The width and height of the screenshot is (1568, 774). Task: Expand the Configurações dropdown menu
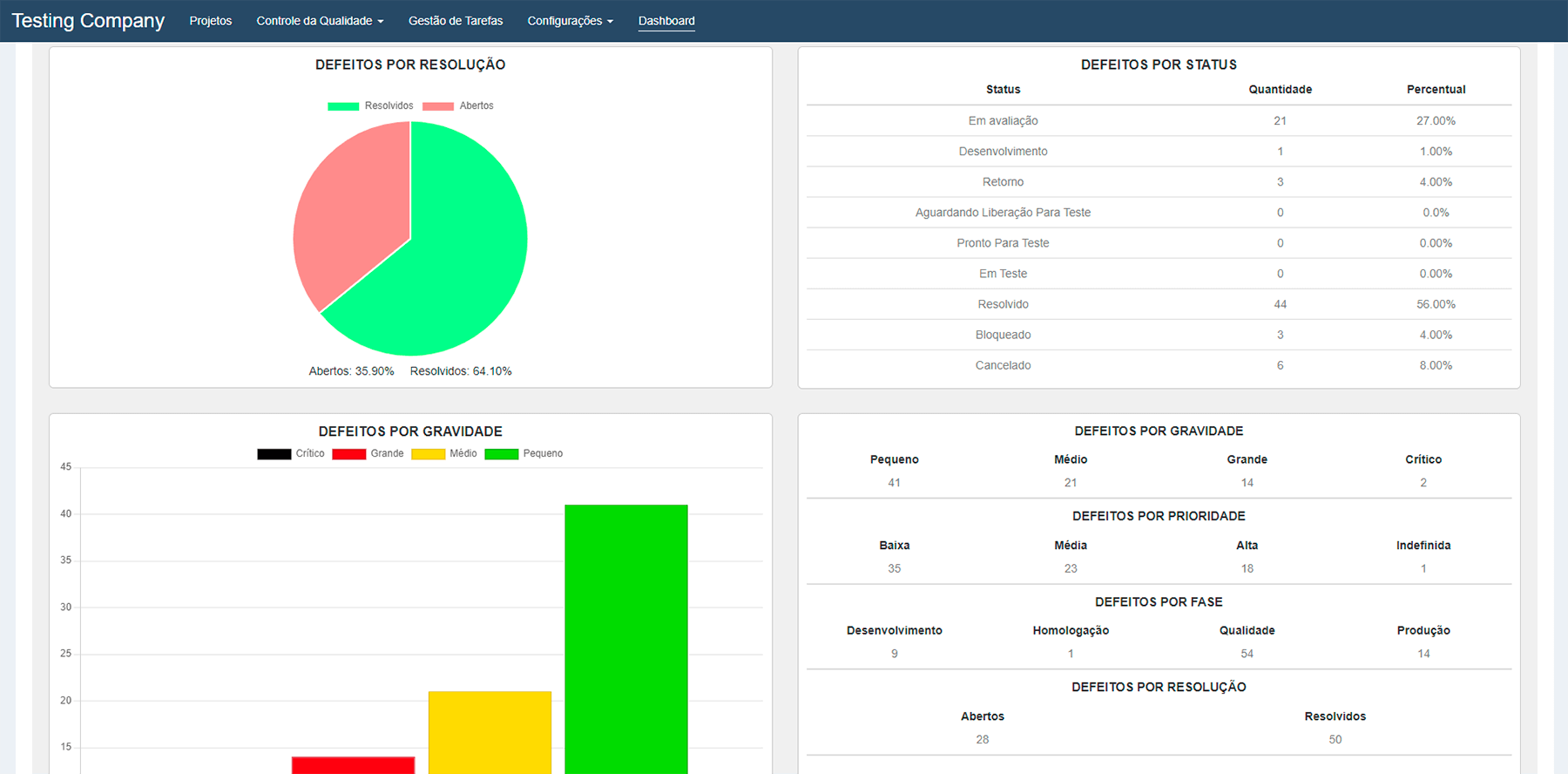coord(570,21)
